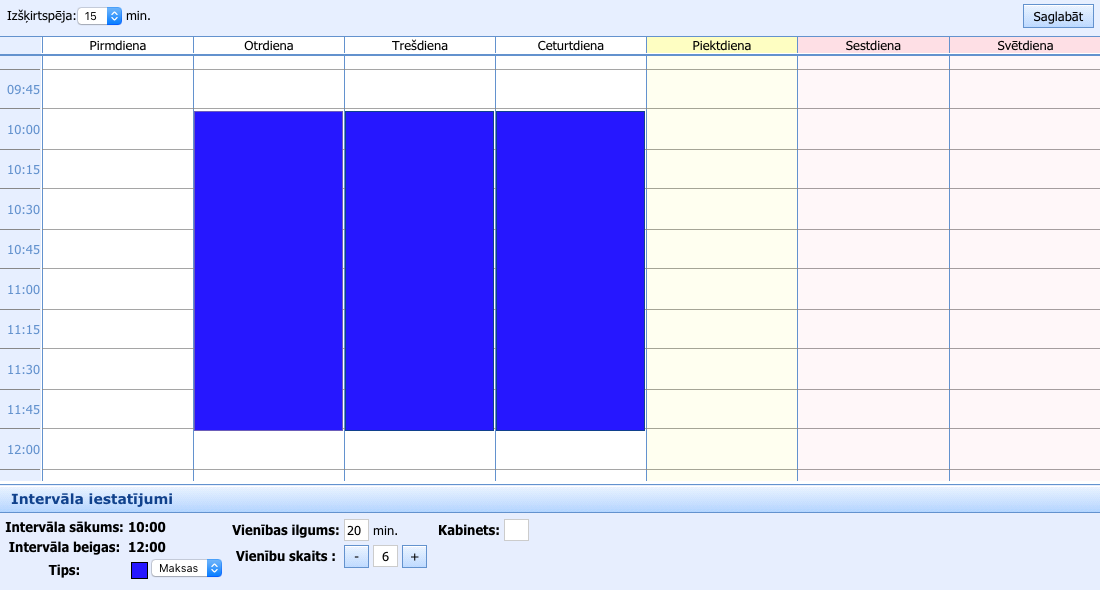The height and width of the screenshot is (590, 1100).
Task: Increase unit count with plus button
Action: pyautogui.click(x=414, y=557)
